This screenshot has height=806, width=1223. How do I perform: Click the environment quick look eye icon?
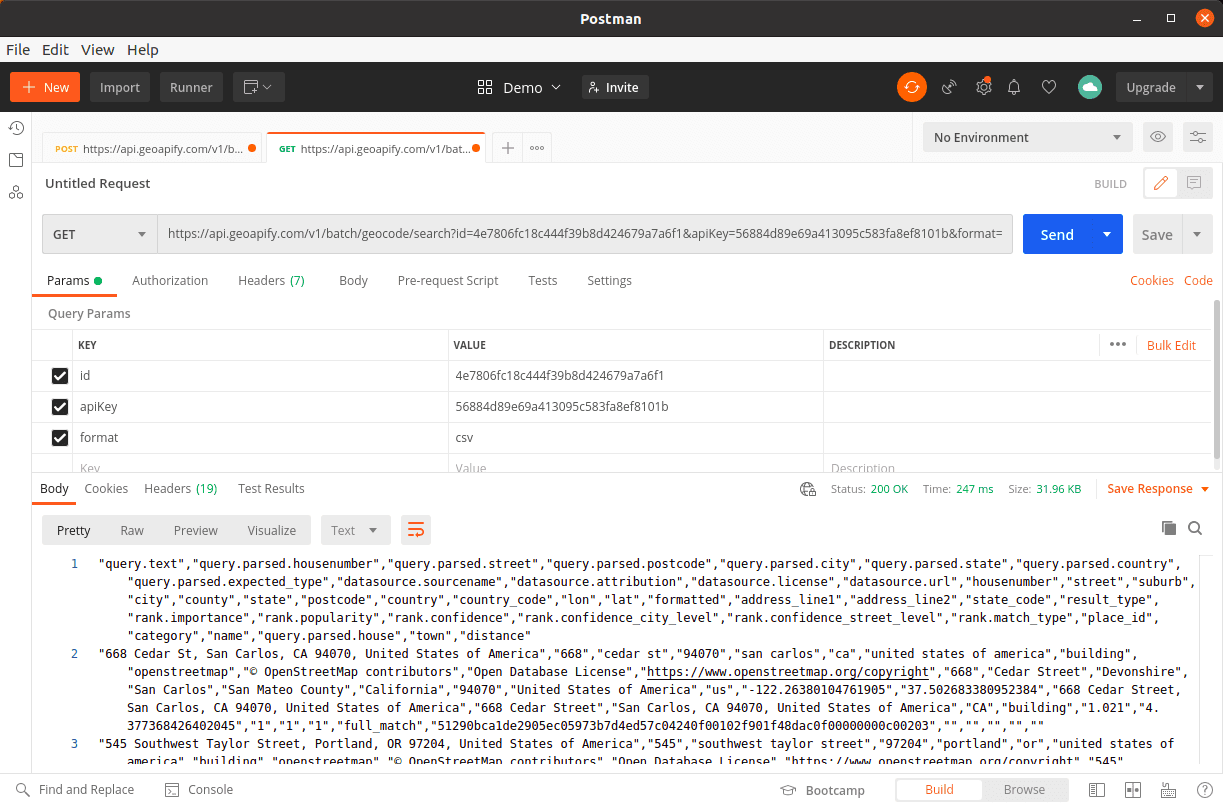click(1158, 137)
